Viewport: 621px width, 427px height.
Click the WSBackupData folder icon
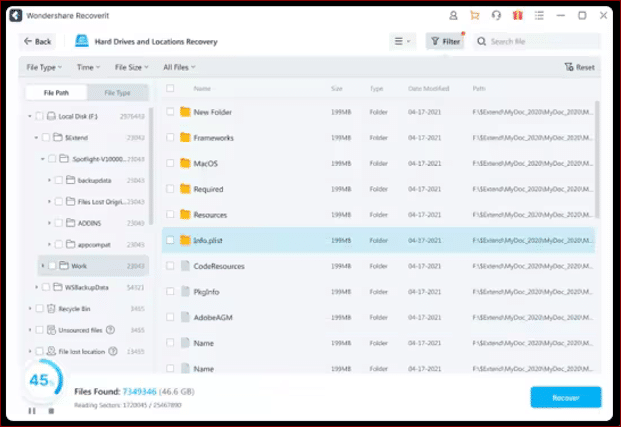point(58,287)
